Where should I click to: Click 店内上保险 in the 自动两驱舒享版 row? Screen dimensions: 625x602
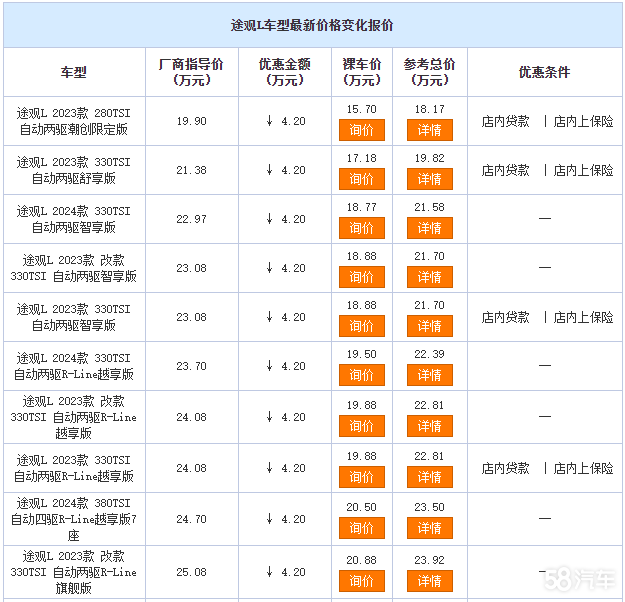(x=583, y=170)
